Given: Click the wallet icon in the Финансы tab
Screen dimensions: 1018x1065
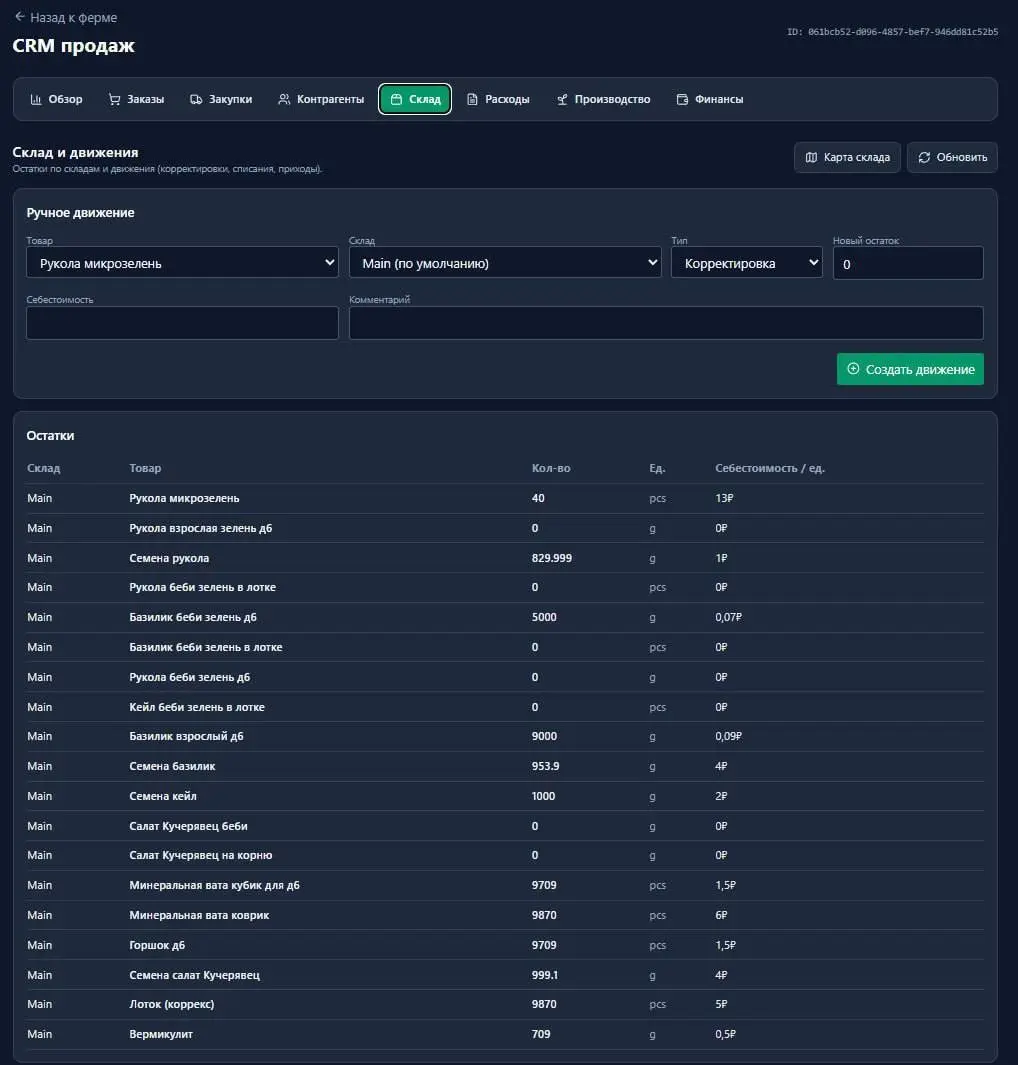Looking at the screenshot, I should (683, 99).
